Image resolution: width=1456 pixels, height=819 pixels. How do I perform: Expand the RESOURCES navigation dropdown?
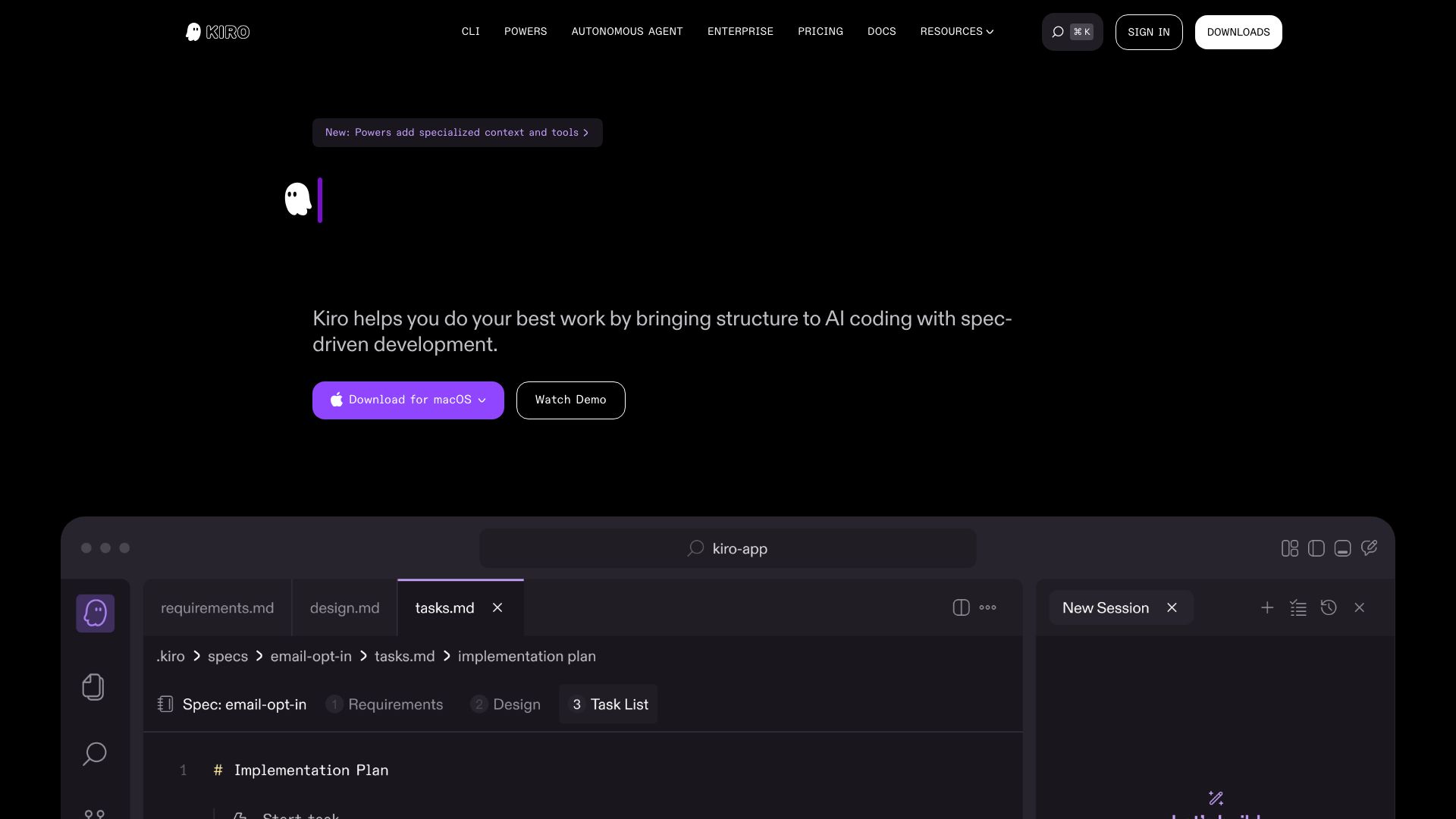coord(957,31)
